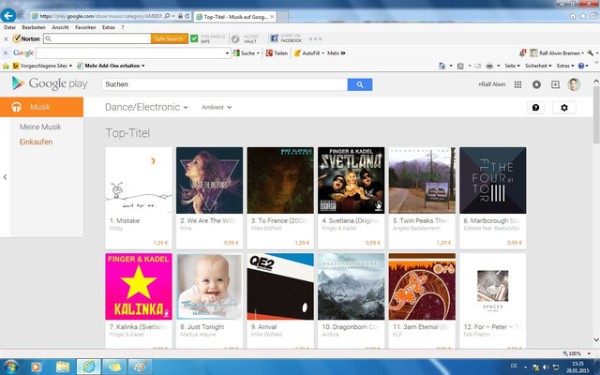Expand Google toolbar search history arrow
This screenshot has width=600, height=375.
click(227, 53)
